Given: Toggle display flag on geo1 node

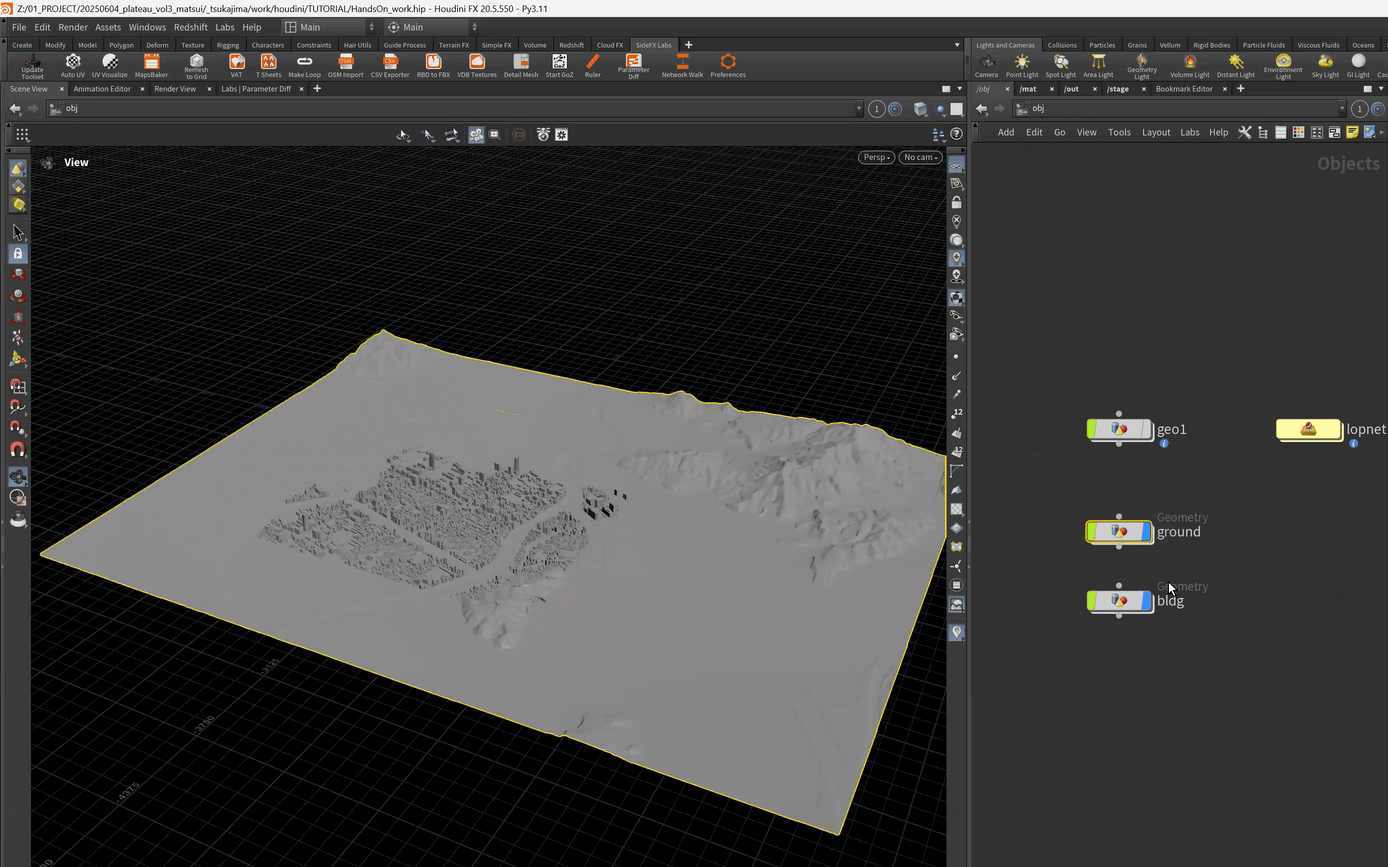Looking at the screenshot, I should pyautogui.click(x=1146, y=429).
